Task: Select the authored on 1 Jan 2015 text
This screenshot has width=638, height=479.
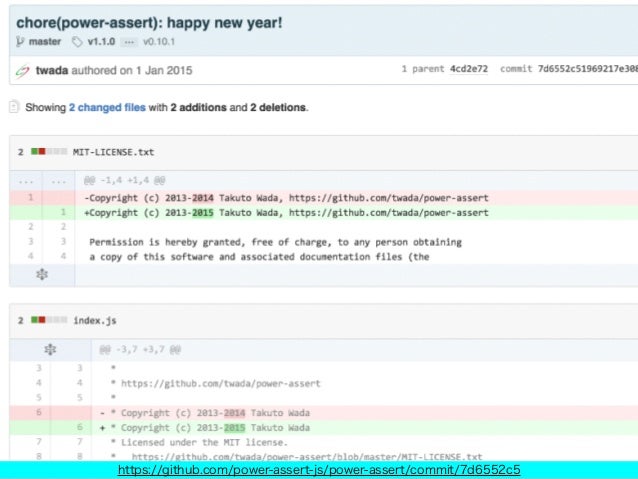Action: (x=132, y=70)
